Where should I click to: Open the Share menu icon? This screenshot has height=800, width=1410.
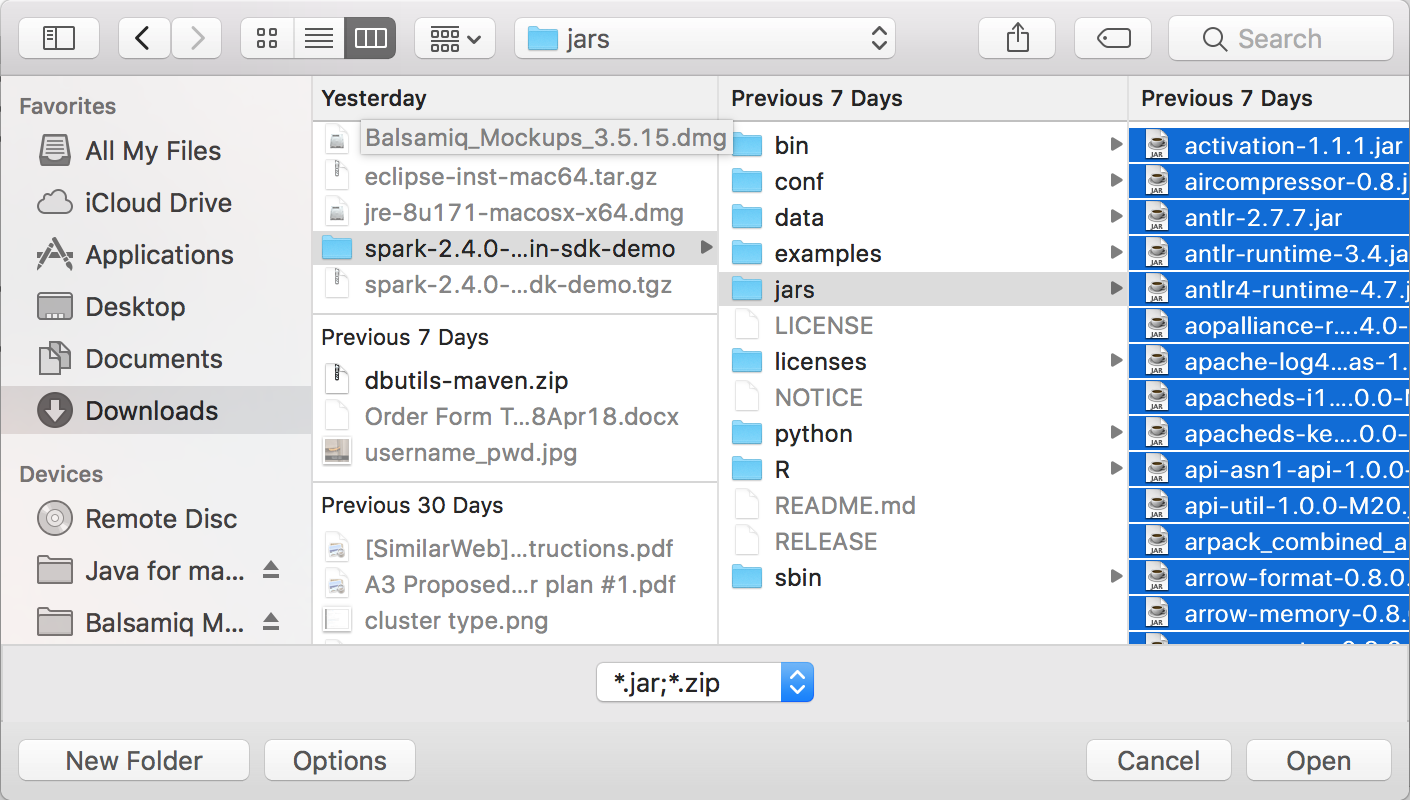pos(1016,37)
